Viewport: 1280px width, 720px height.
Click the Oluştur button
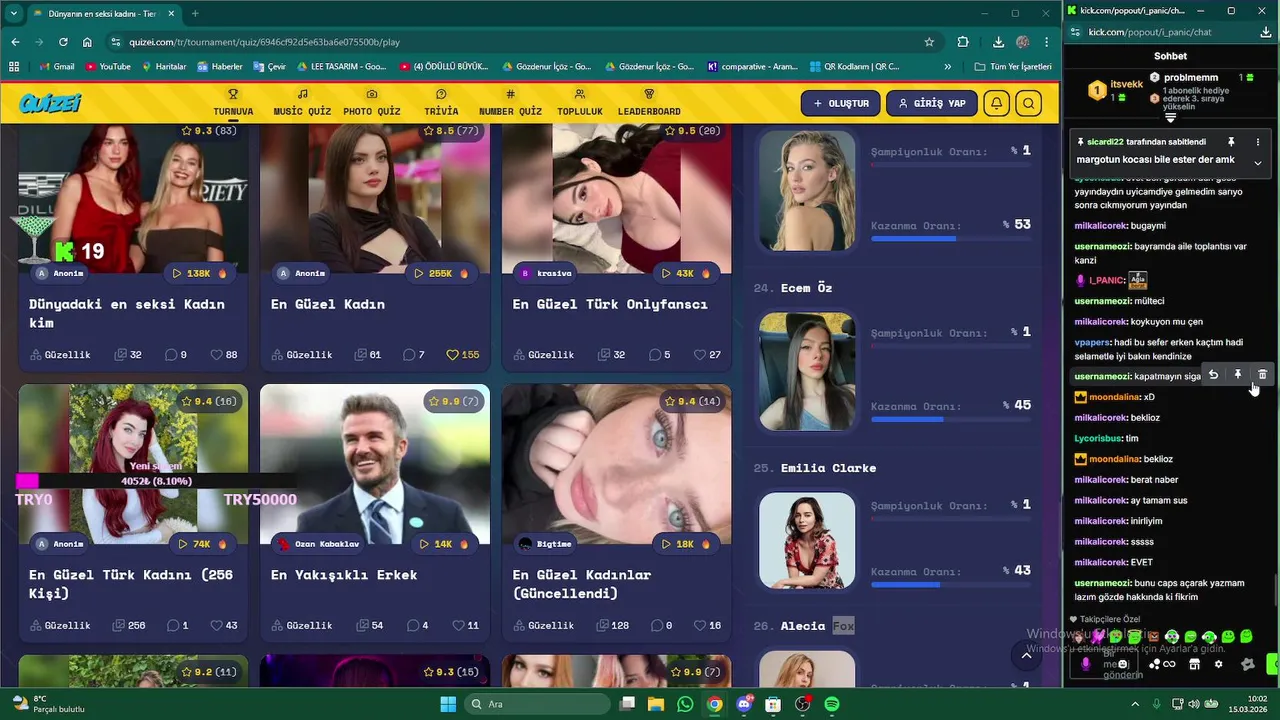840,103
